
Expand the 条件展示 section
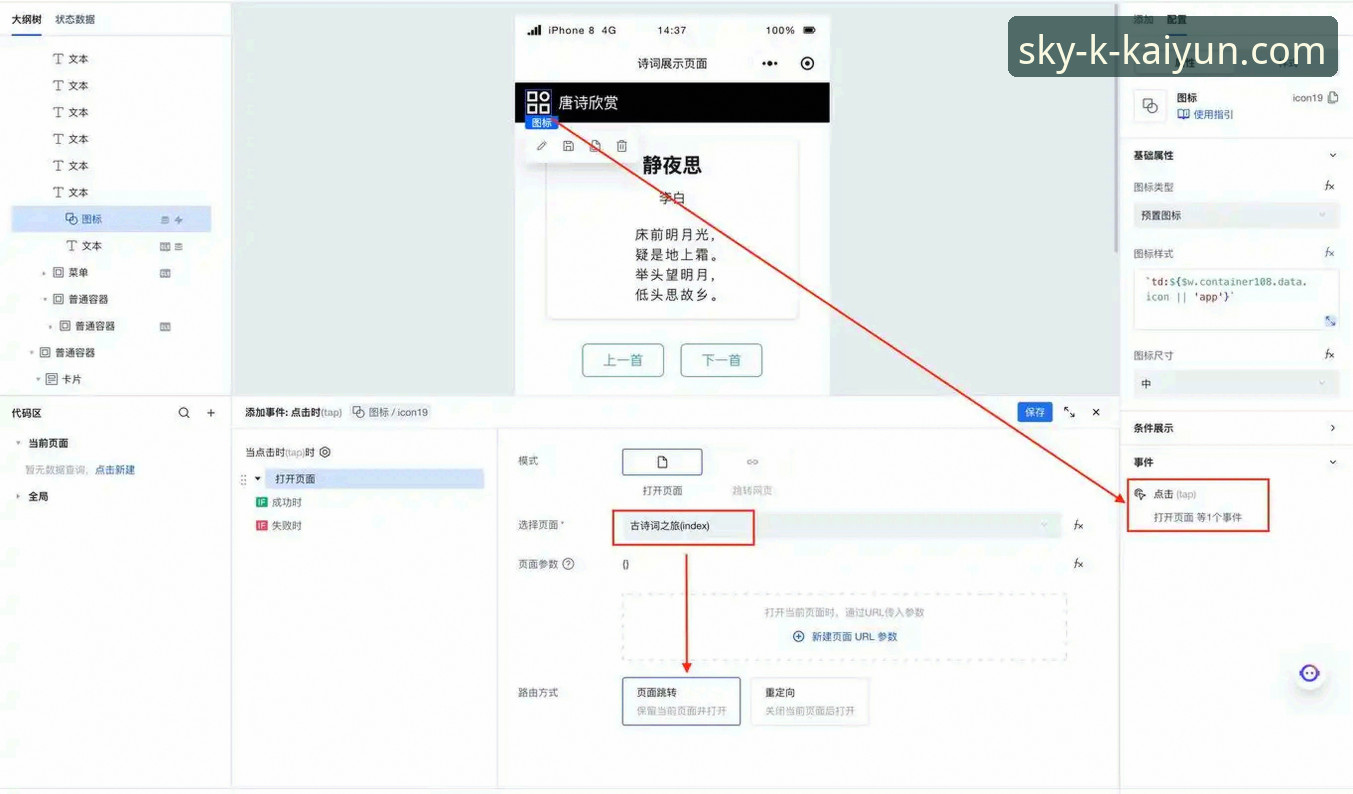(1332, 428)
